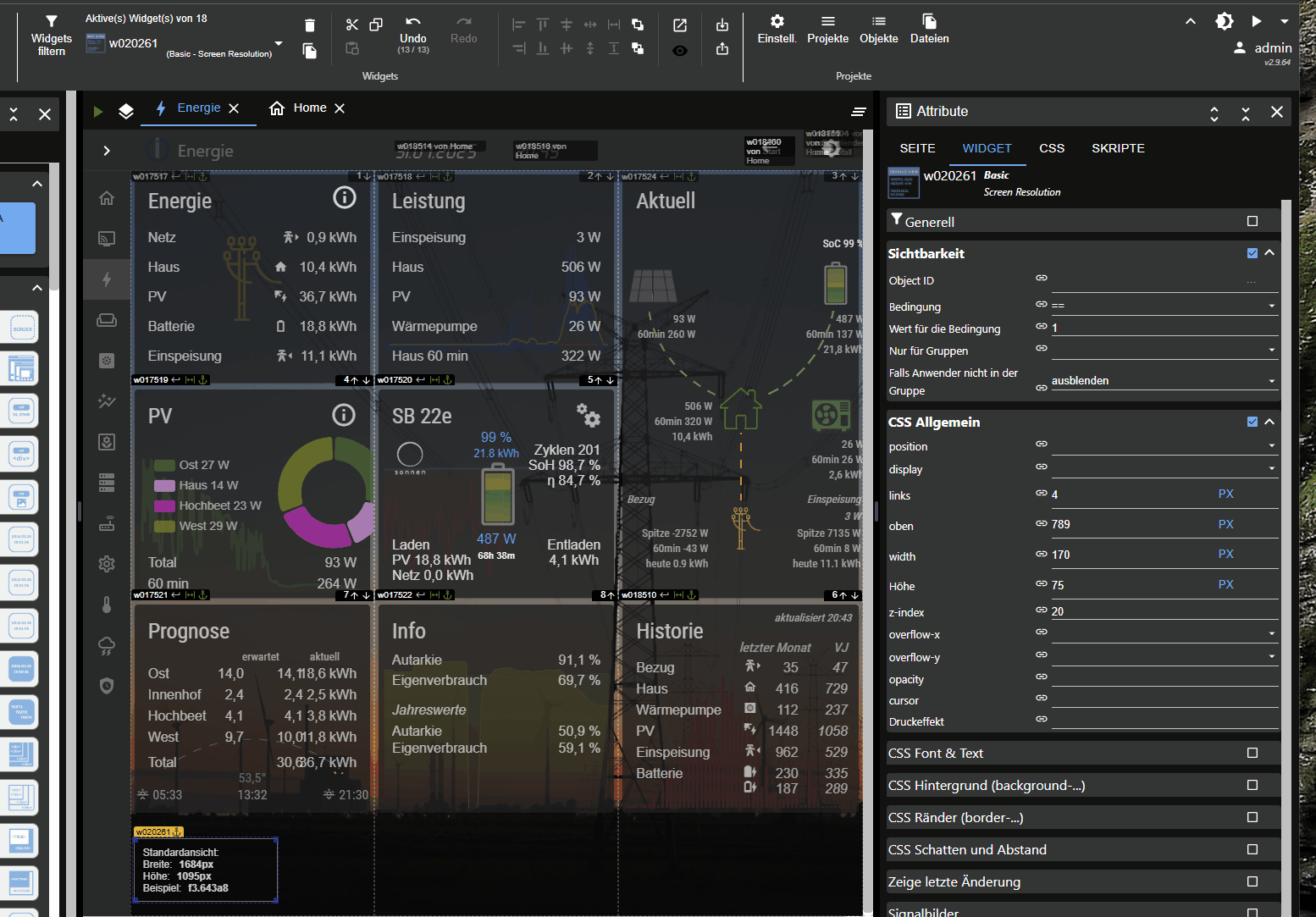Enable the CSS Font & Text checkbox

(x=1252, y=753)
